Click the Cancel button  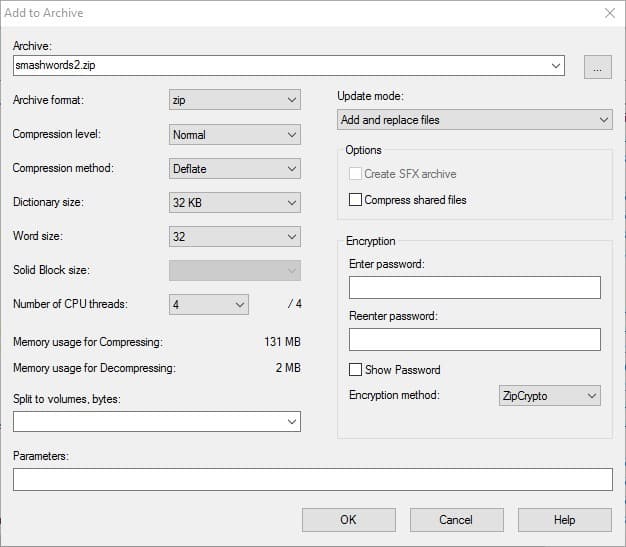coord(456,520)
